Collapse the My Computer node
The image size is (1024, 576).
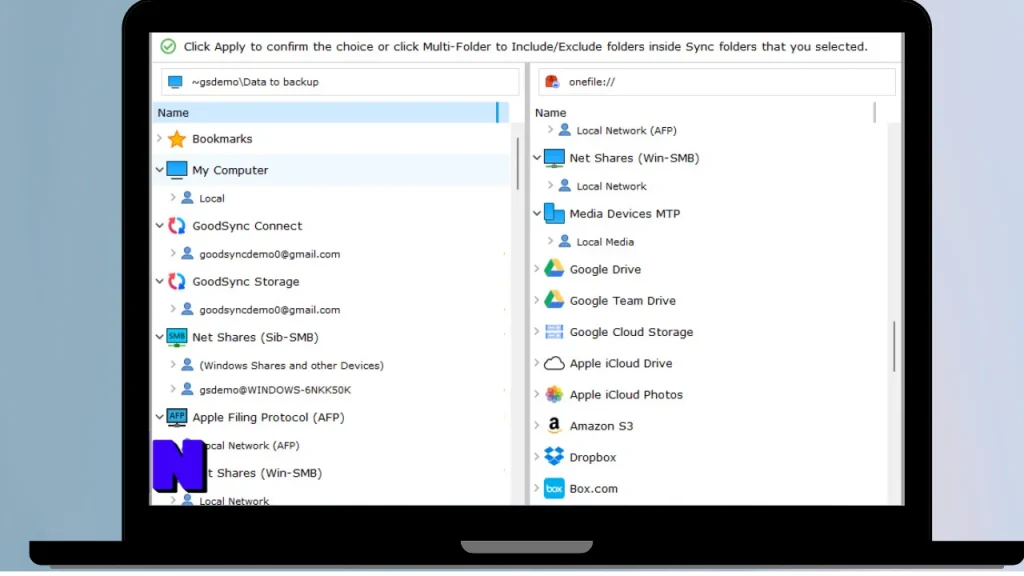159,170
